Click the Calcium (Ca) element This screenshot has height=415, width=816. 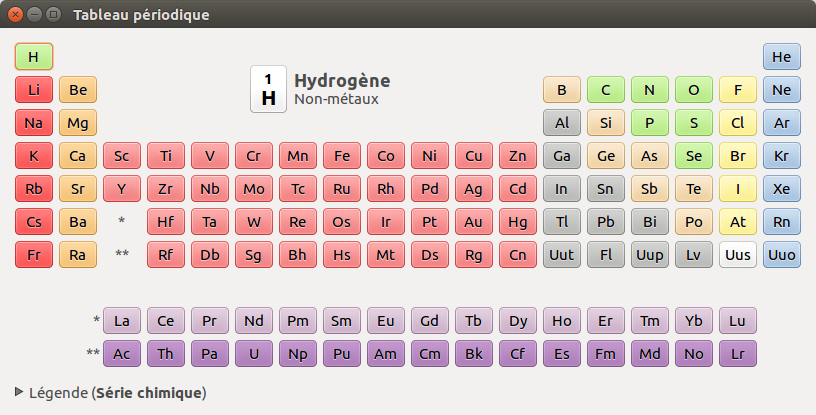point(78,156)
